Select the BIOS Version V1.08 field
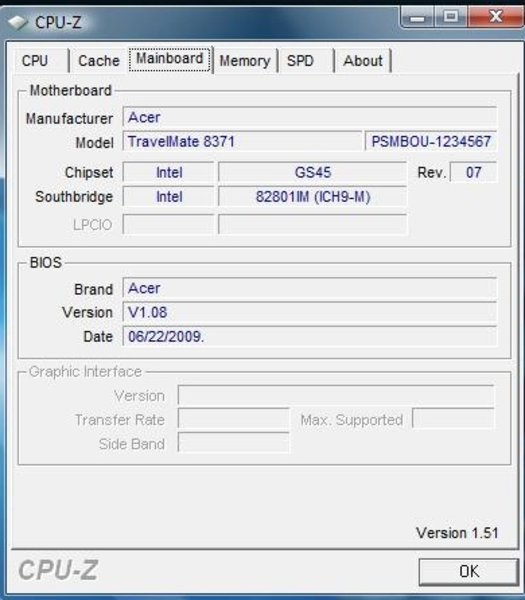This screenshot has width=525, height=600. [x=310, y=312]
